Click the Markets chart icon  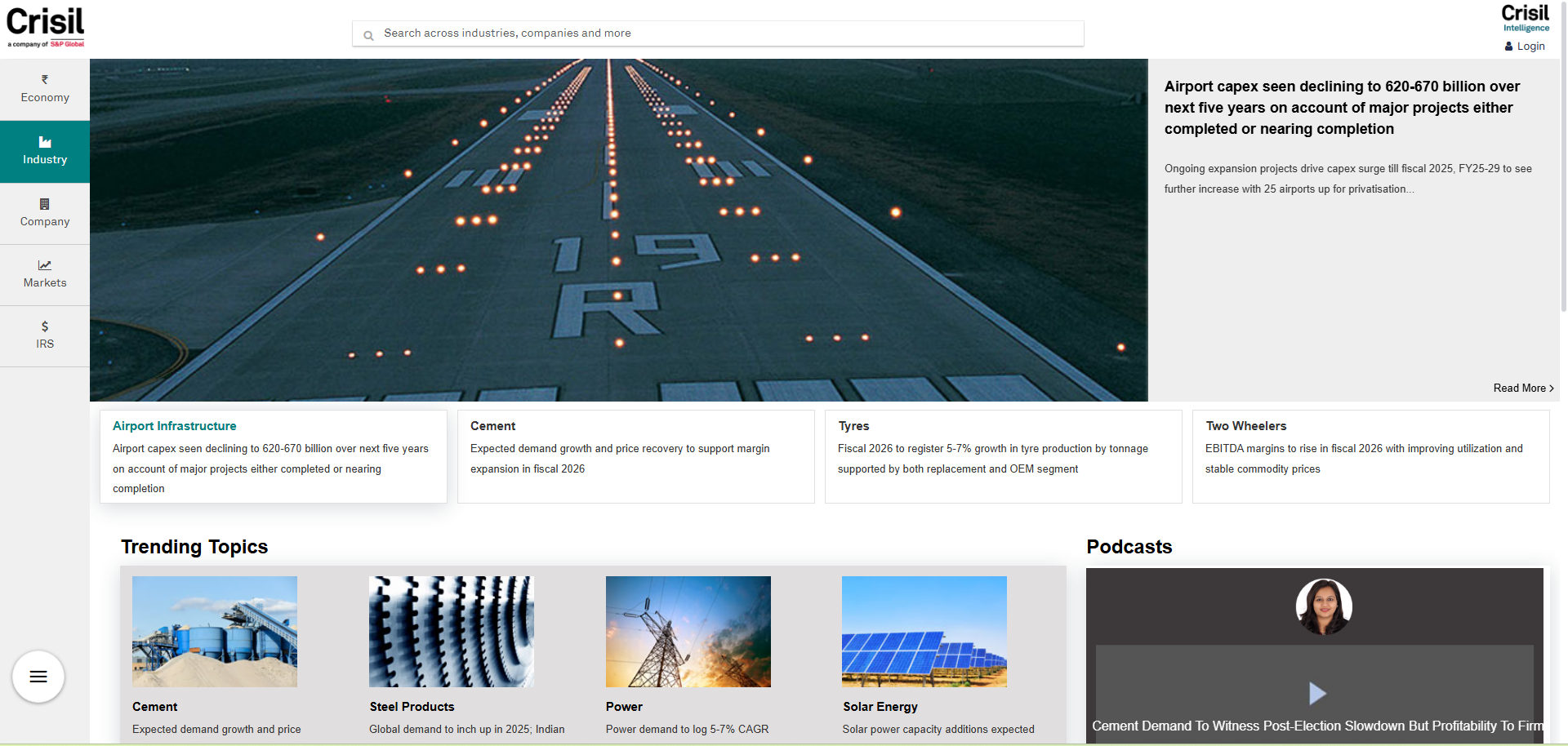pyautogui.click(x=45, y=265)
